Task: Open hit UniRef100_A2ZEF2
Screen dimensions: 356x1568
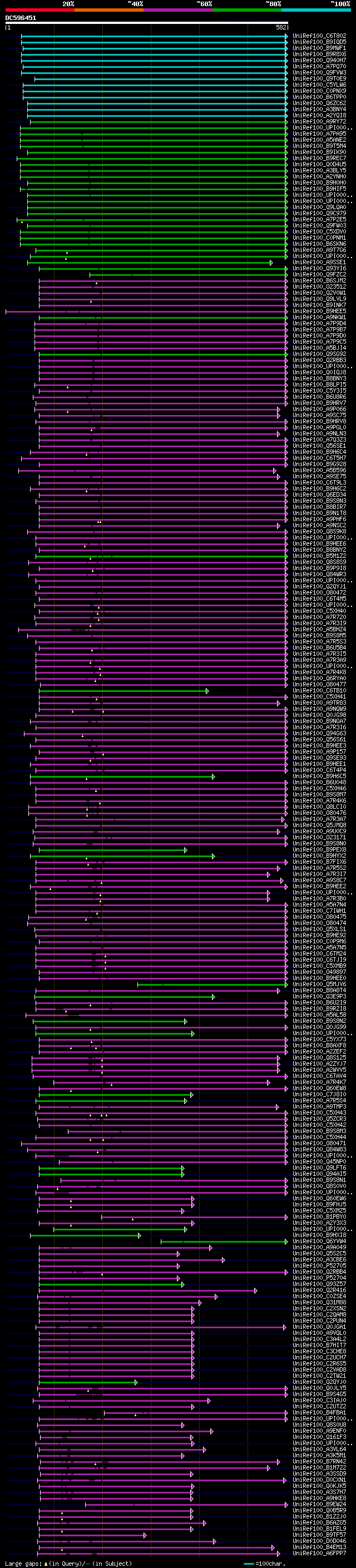Action: [x=319, y=1052]
